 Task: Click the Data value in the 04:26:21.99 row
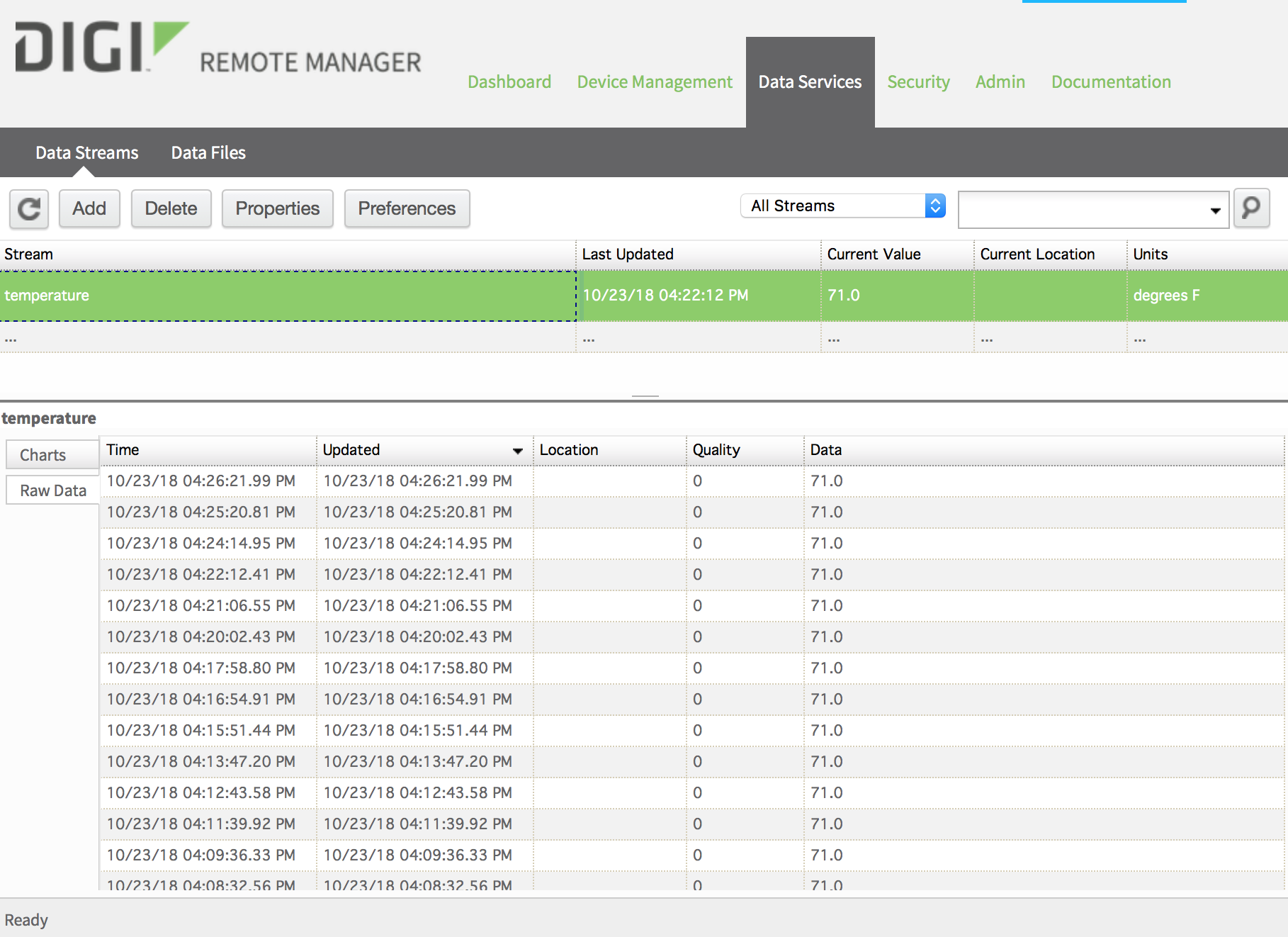coord(827,481)
